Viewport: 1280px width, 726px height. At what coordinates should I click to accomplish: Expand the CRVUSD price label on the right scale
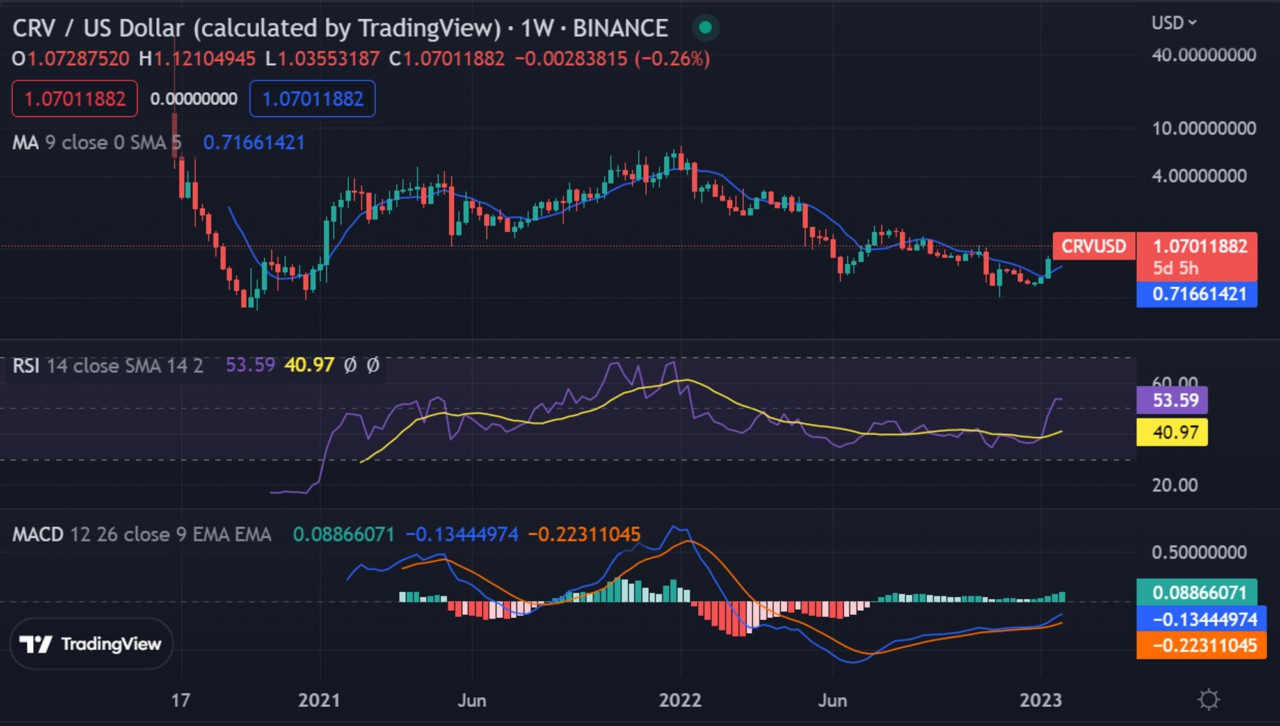click(1093, 246)
